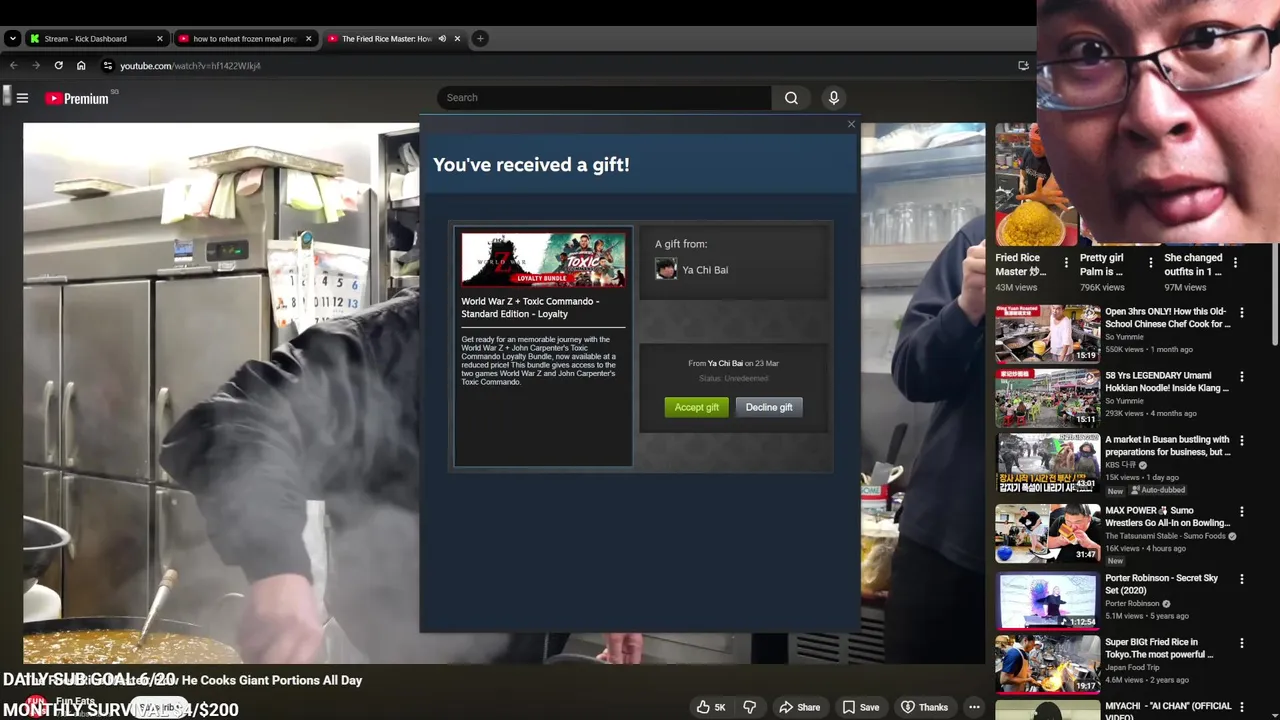Open options for MAX POWER Sumo video
Viewport: 1280px width, 720px height.
tap(1242, 512)
